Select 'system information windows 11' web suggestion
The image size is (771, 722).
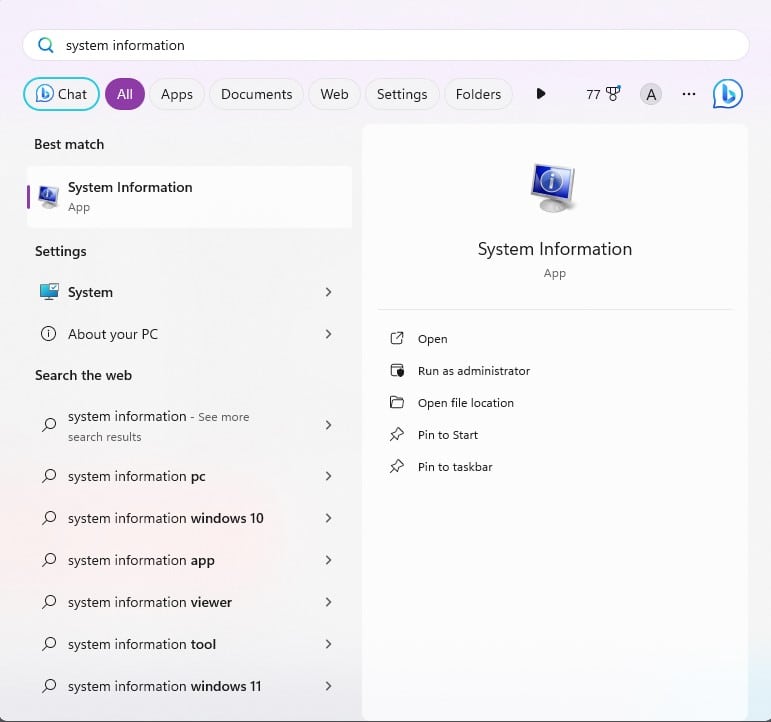point(190,686)
